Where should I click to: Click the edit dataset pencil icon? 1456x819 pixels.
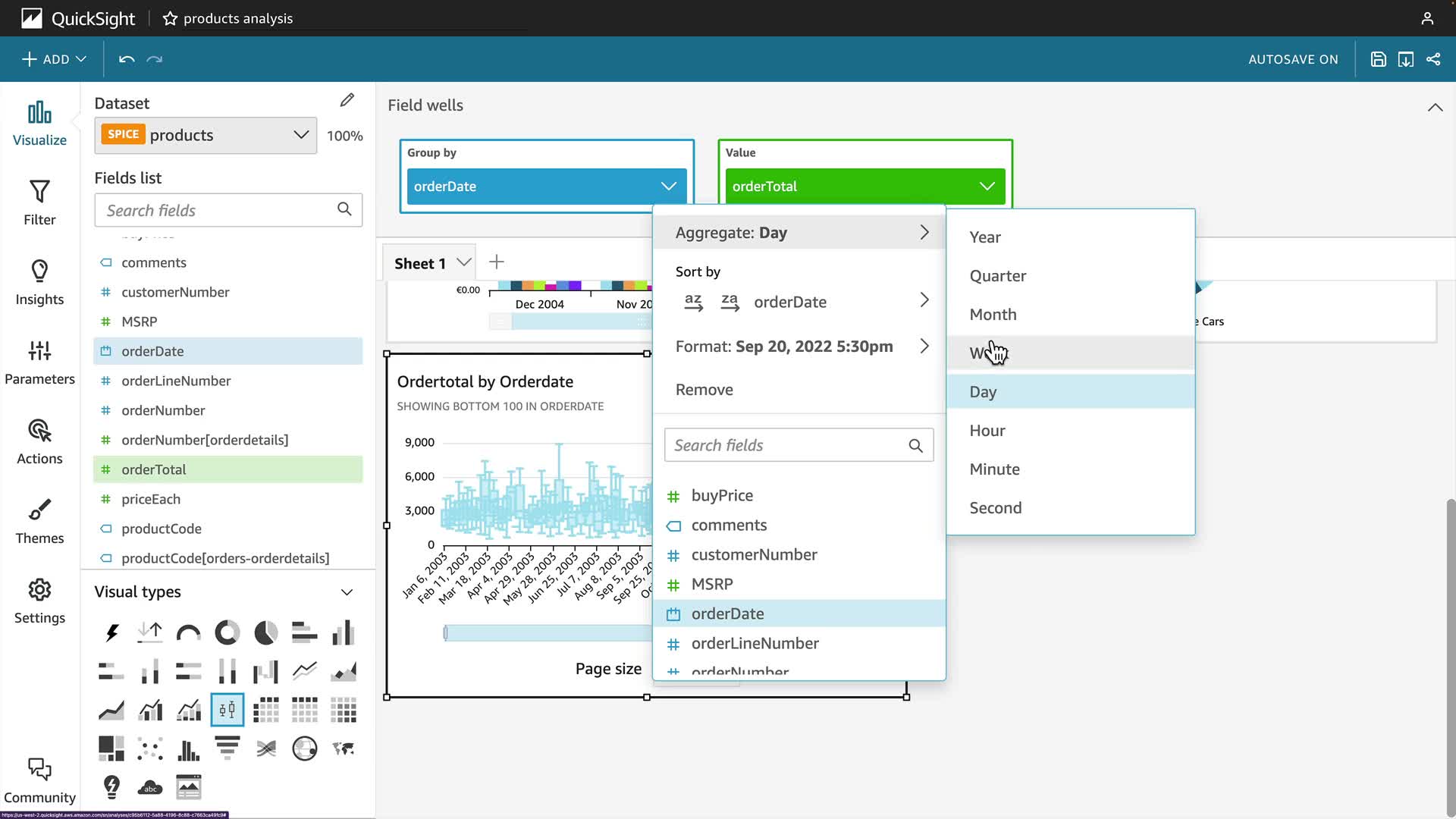tap(347, 100)
